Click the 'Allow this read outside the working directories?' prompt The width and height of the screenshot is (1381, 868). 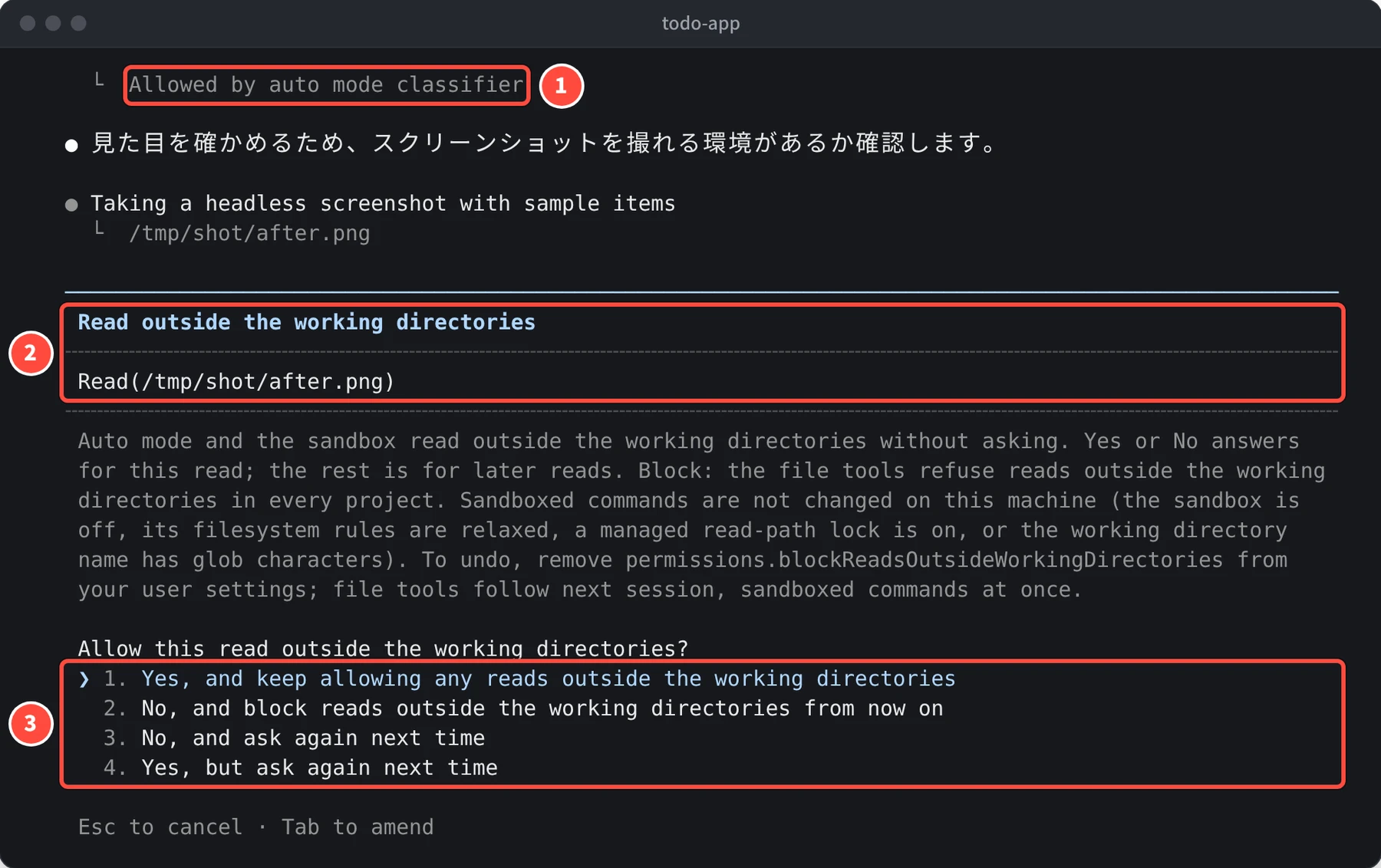(x=383, y=649)
